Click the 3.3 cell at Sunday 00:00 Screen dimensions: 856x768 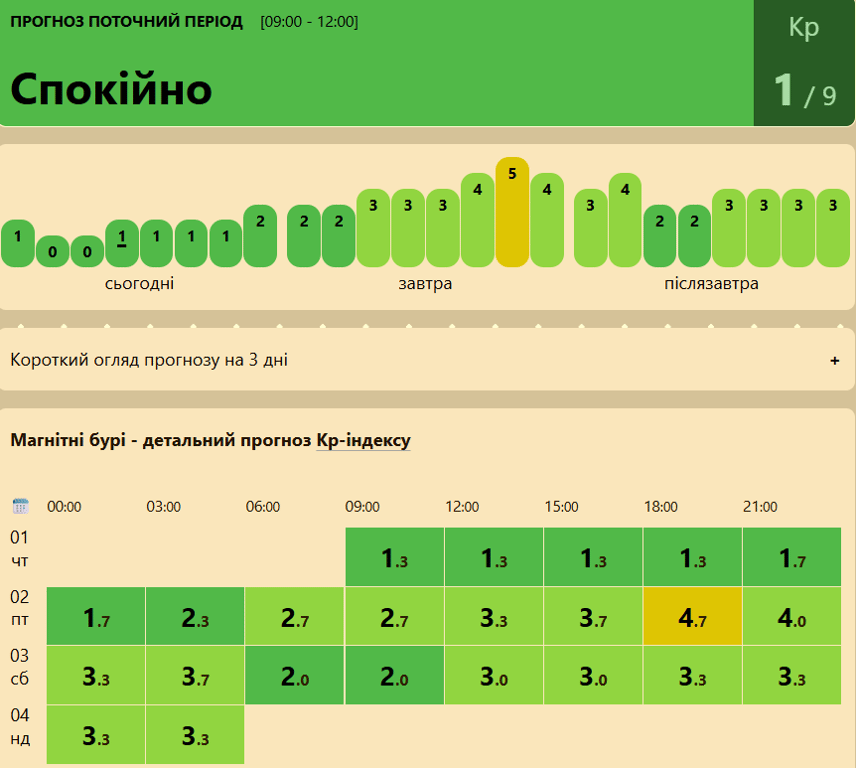pos(96,735)
